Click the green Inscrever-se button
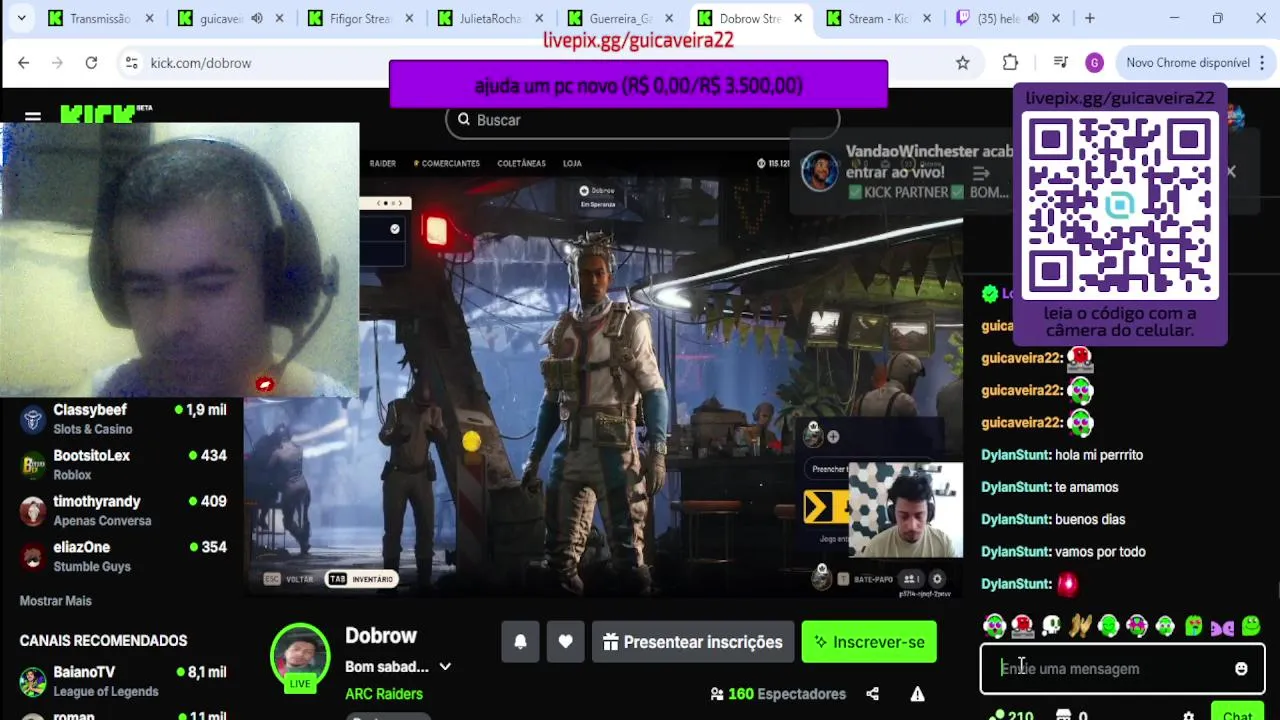 [x=869, y=642]
